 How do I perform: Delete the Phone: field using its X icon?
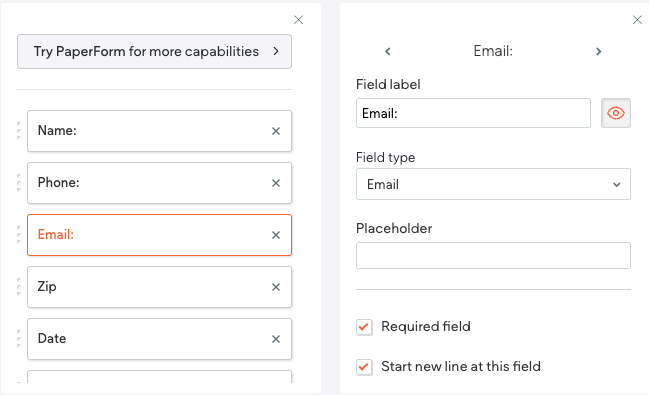tap(276, 183)
